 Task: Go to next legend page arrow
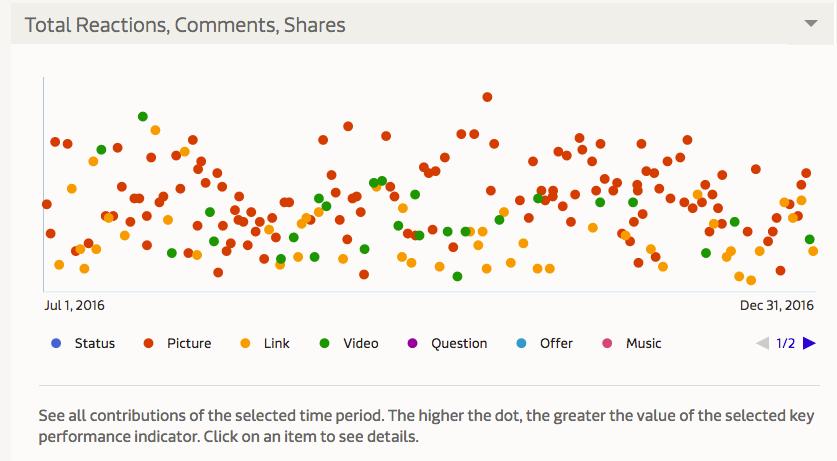(x=809, y=343)
